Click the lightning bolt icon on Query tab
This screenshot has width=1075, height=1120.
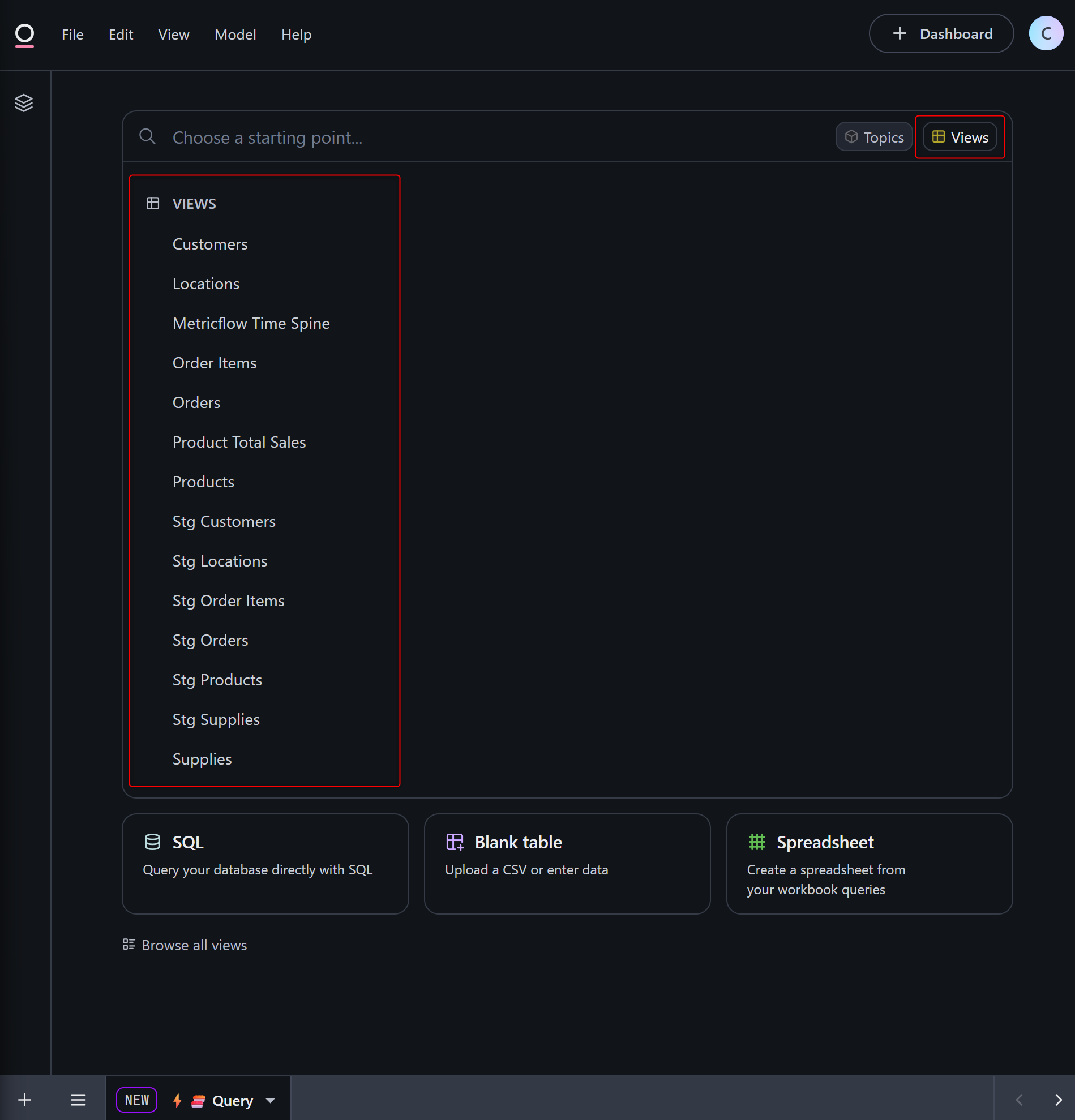point(177,1101)
